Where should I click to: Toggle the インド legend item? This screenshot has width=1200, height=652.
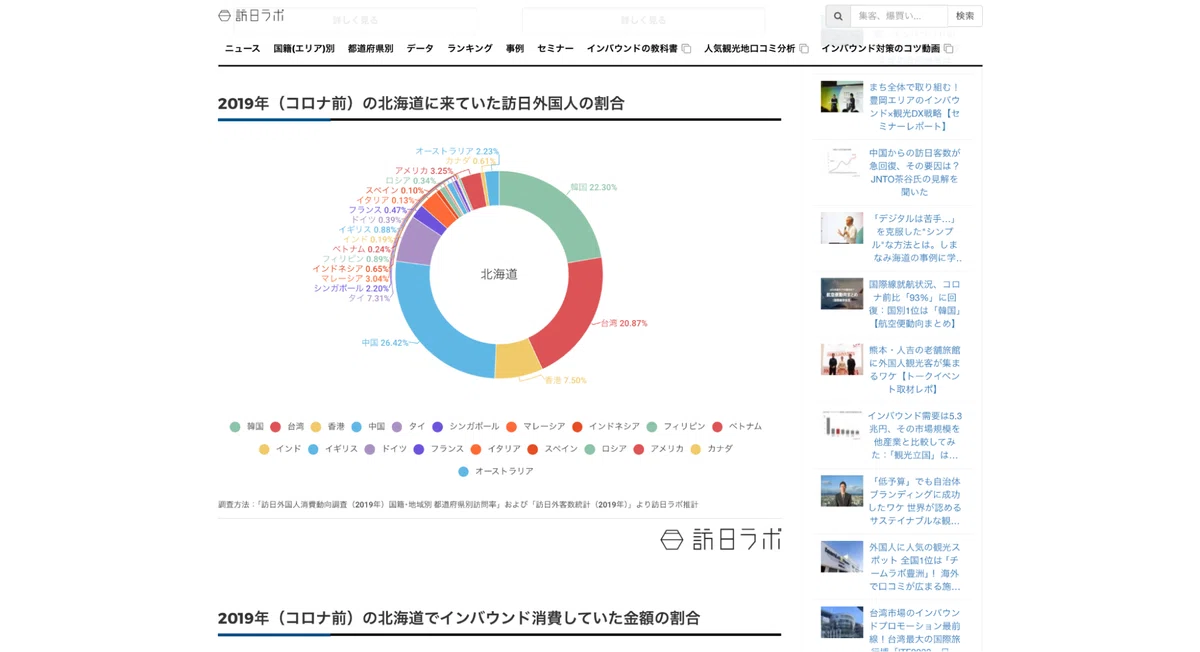[x=280, y=449]
